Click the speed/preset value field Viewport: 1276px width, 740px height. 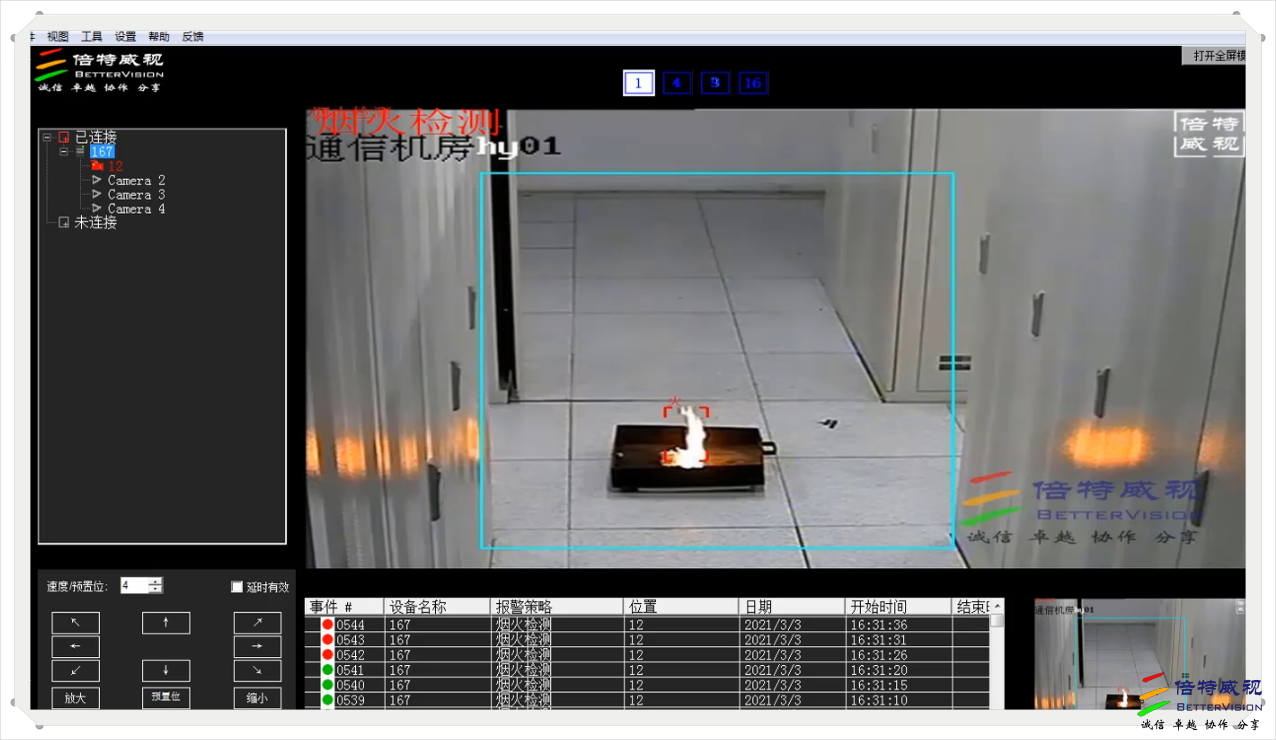tap(134, 586)
